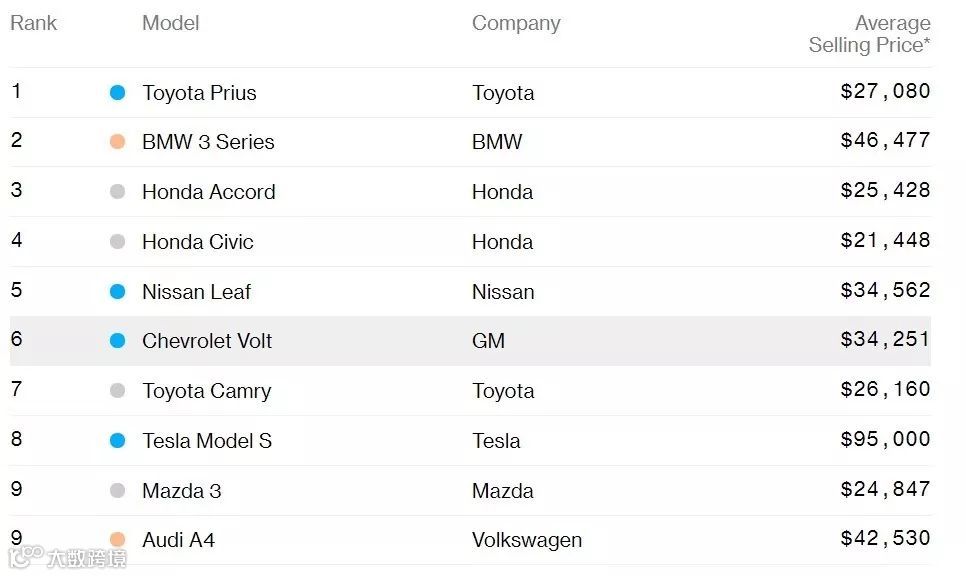Click the Company column header
The image size is (966, 576).
[516, 23]
